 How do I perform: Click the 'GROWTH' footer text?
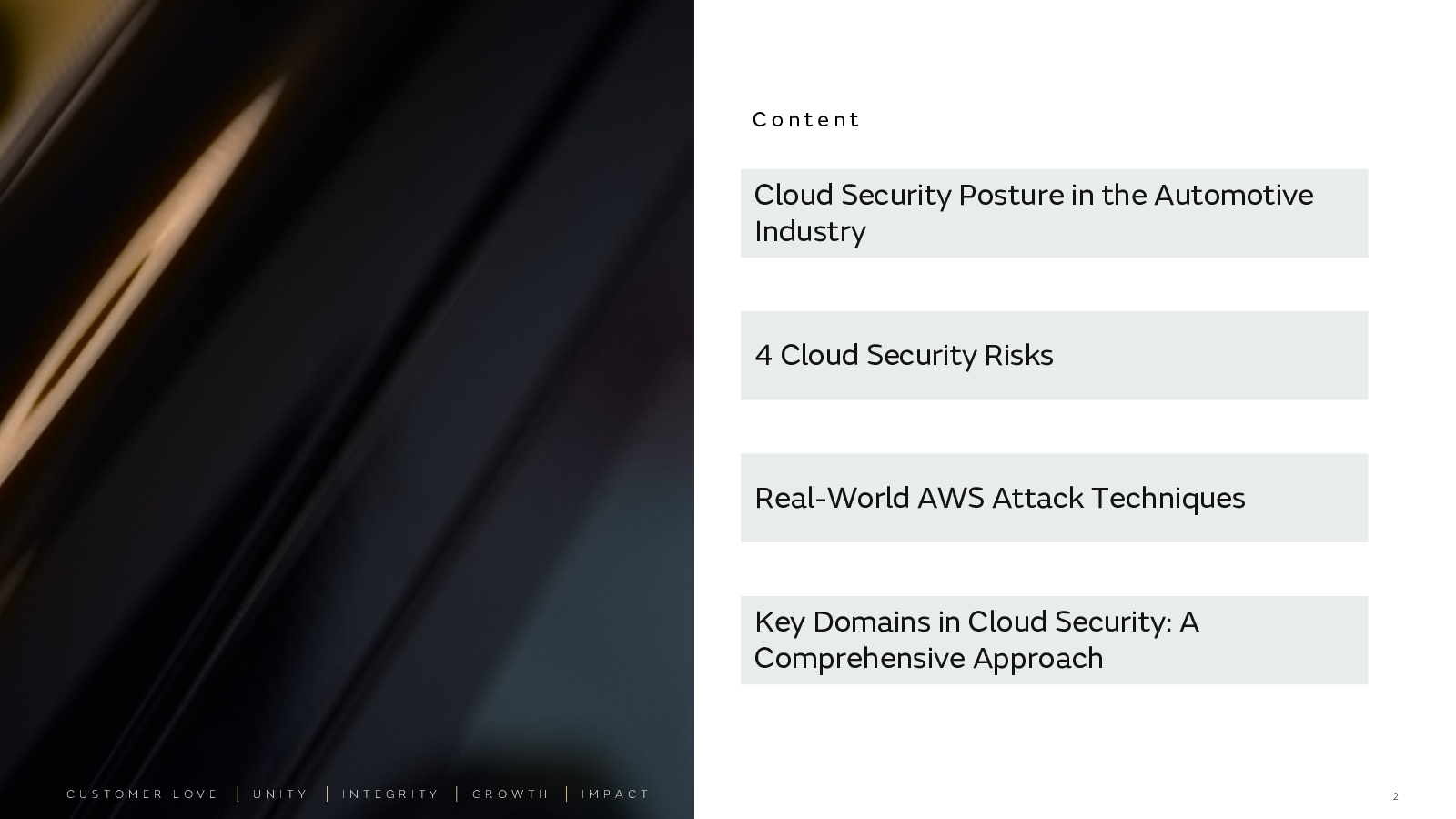coord(511,794)
